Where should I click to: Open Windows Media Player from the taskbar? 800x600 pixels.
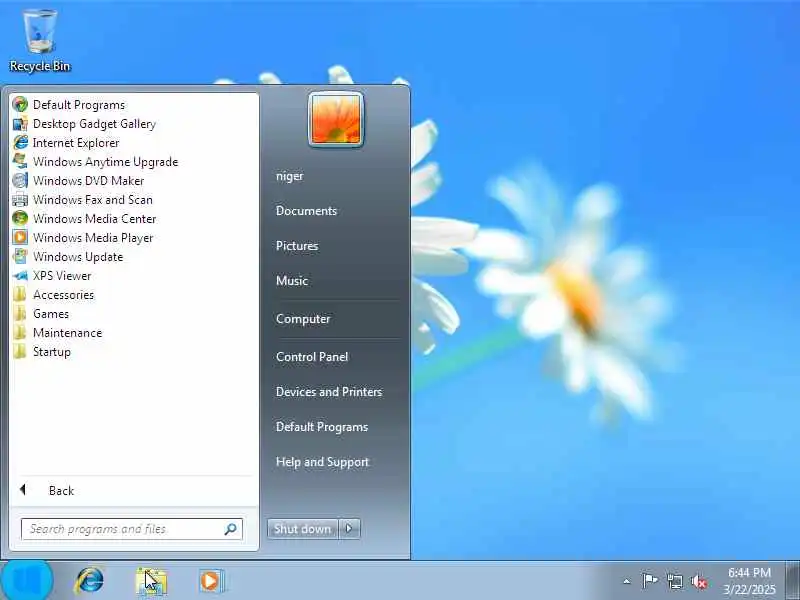pos(212,581)
